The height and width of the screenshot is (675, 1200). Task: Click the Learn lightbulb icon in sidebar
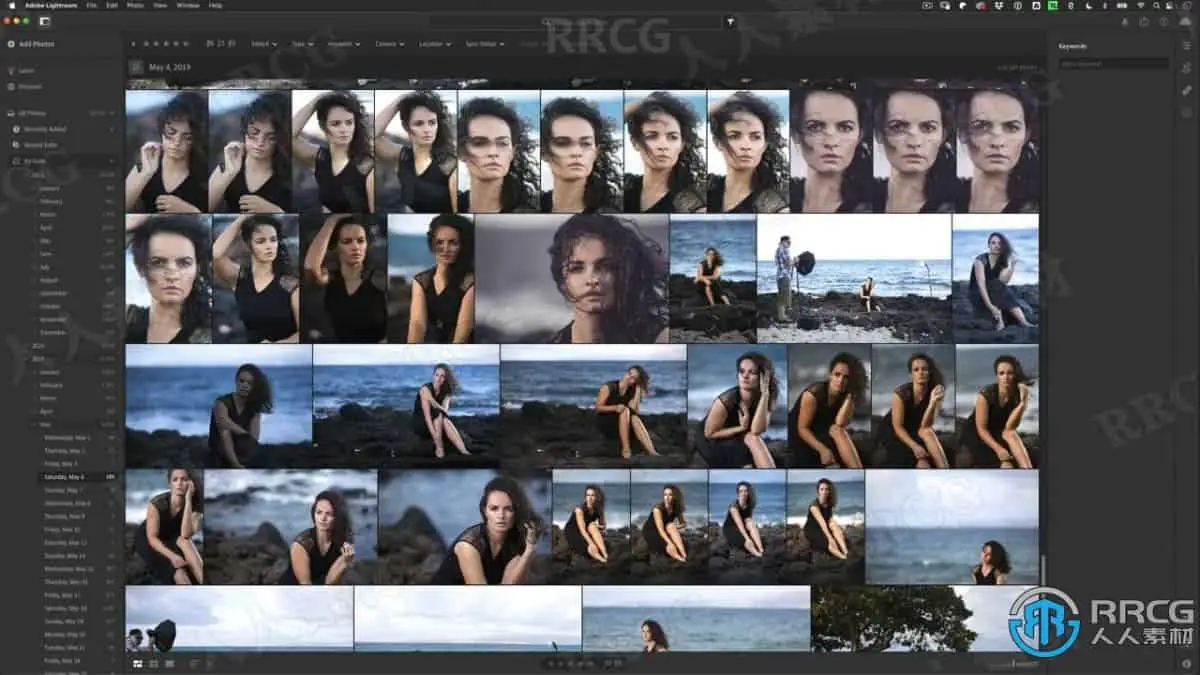coord(11,71)
